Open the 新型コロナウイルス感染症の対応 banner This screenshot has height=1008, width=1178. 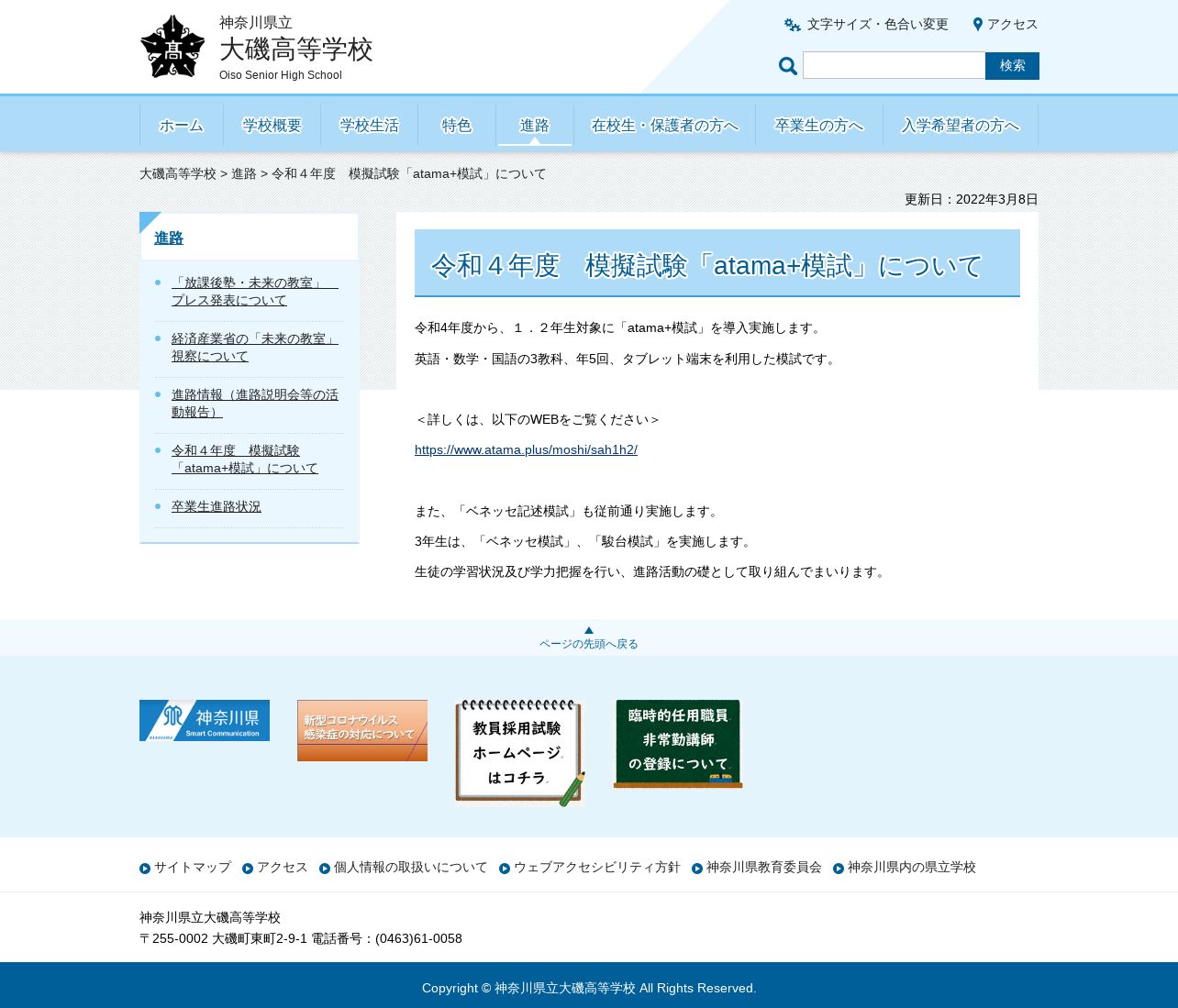click(x=362, y=730)
